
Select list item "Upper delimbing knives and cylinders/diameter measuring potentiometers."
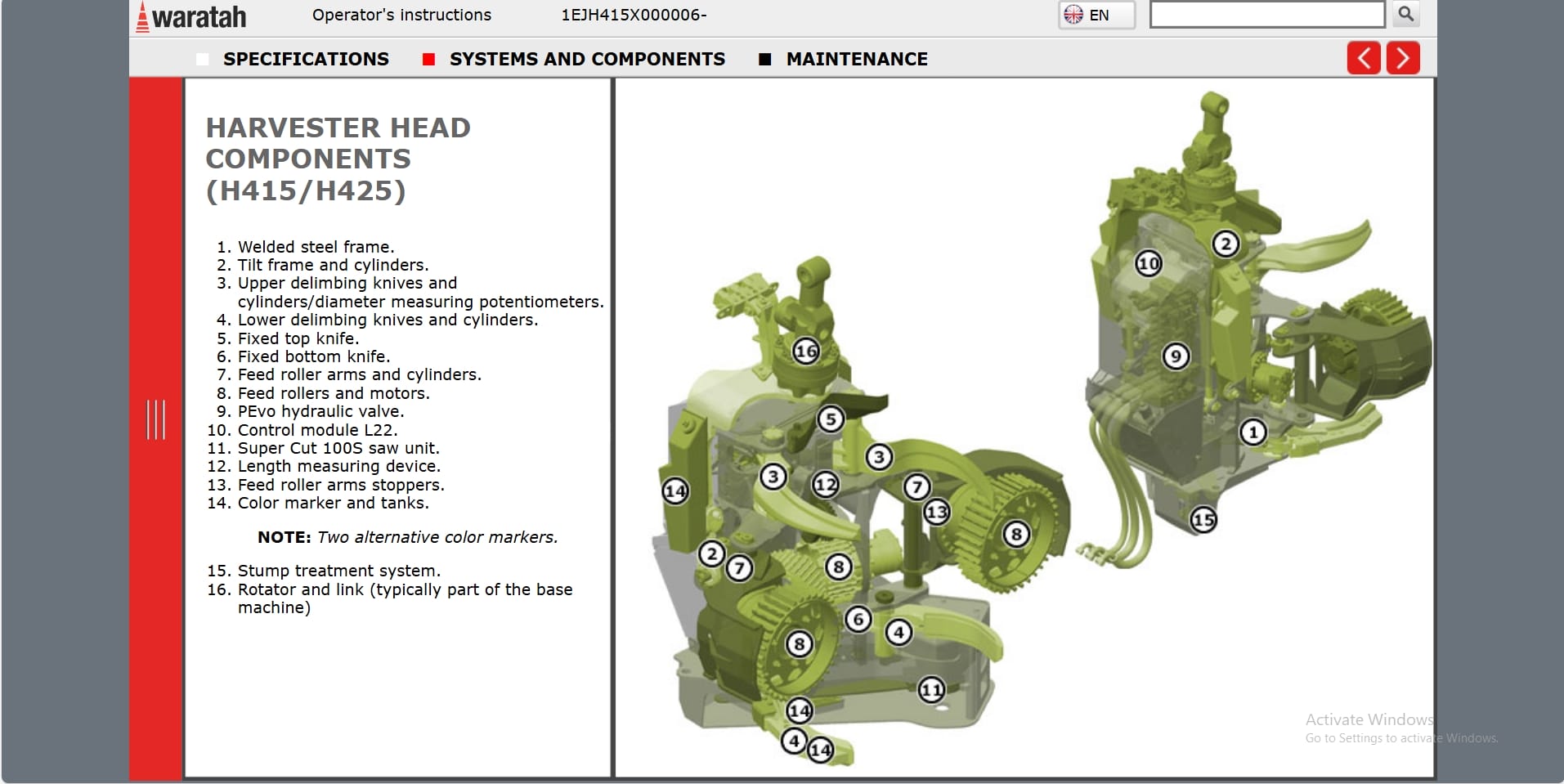click(421, 292)
